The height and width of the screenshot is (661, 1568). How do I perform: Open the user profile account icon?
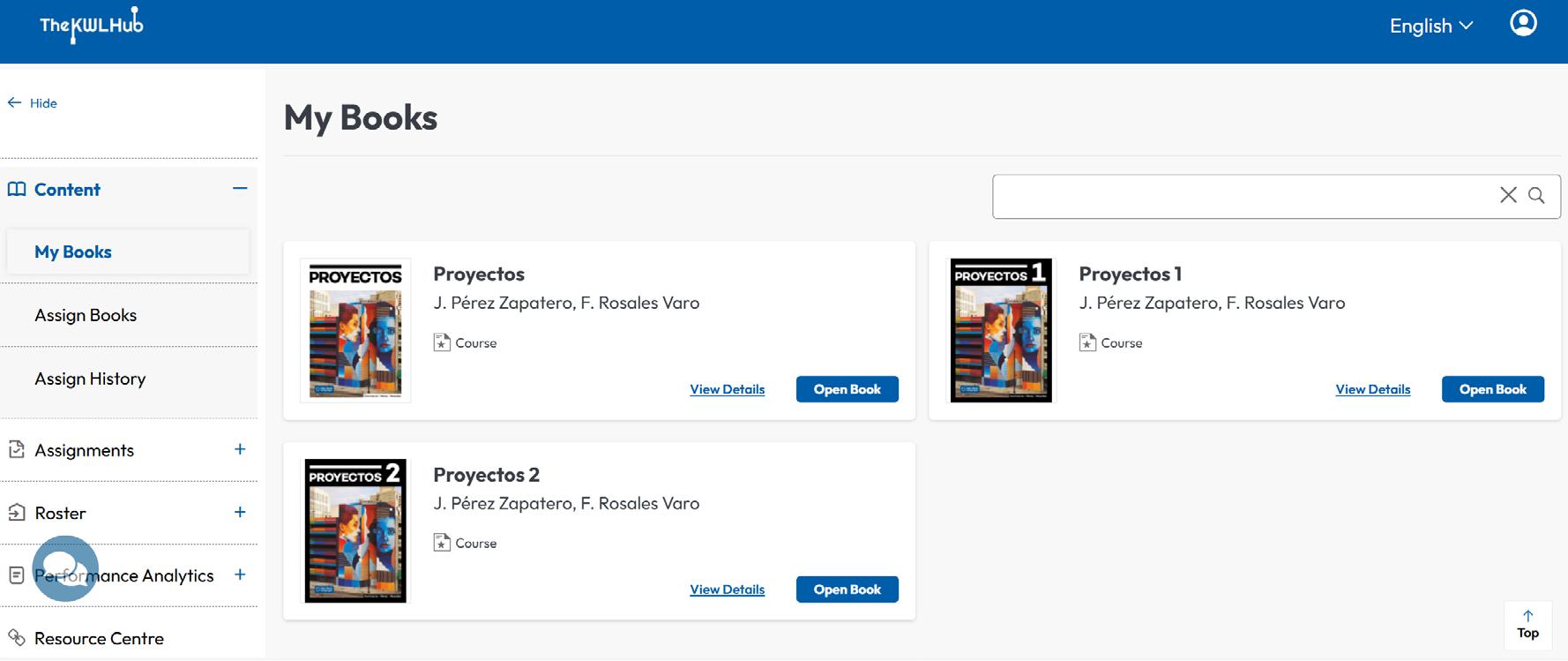click(x=1523, y=23)
